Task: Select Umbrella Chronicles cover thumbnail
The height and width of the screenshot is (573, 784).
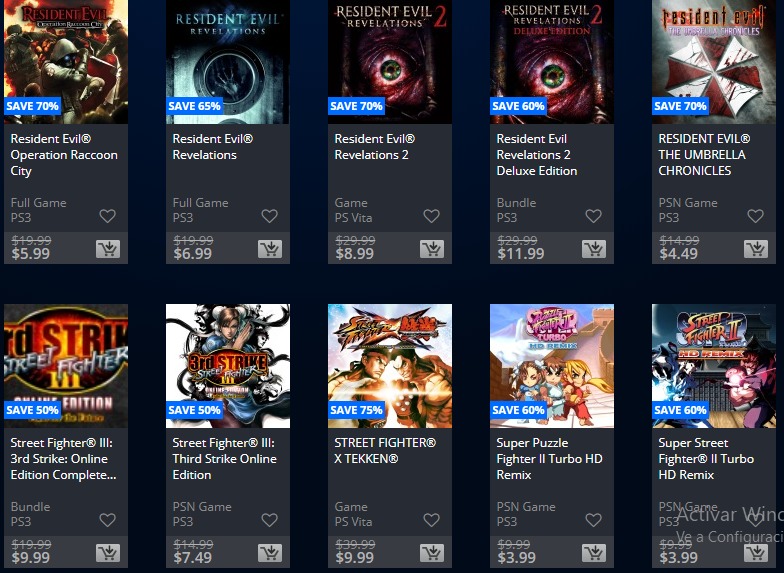Action: point(714,62)
